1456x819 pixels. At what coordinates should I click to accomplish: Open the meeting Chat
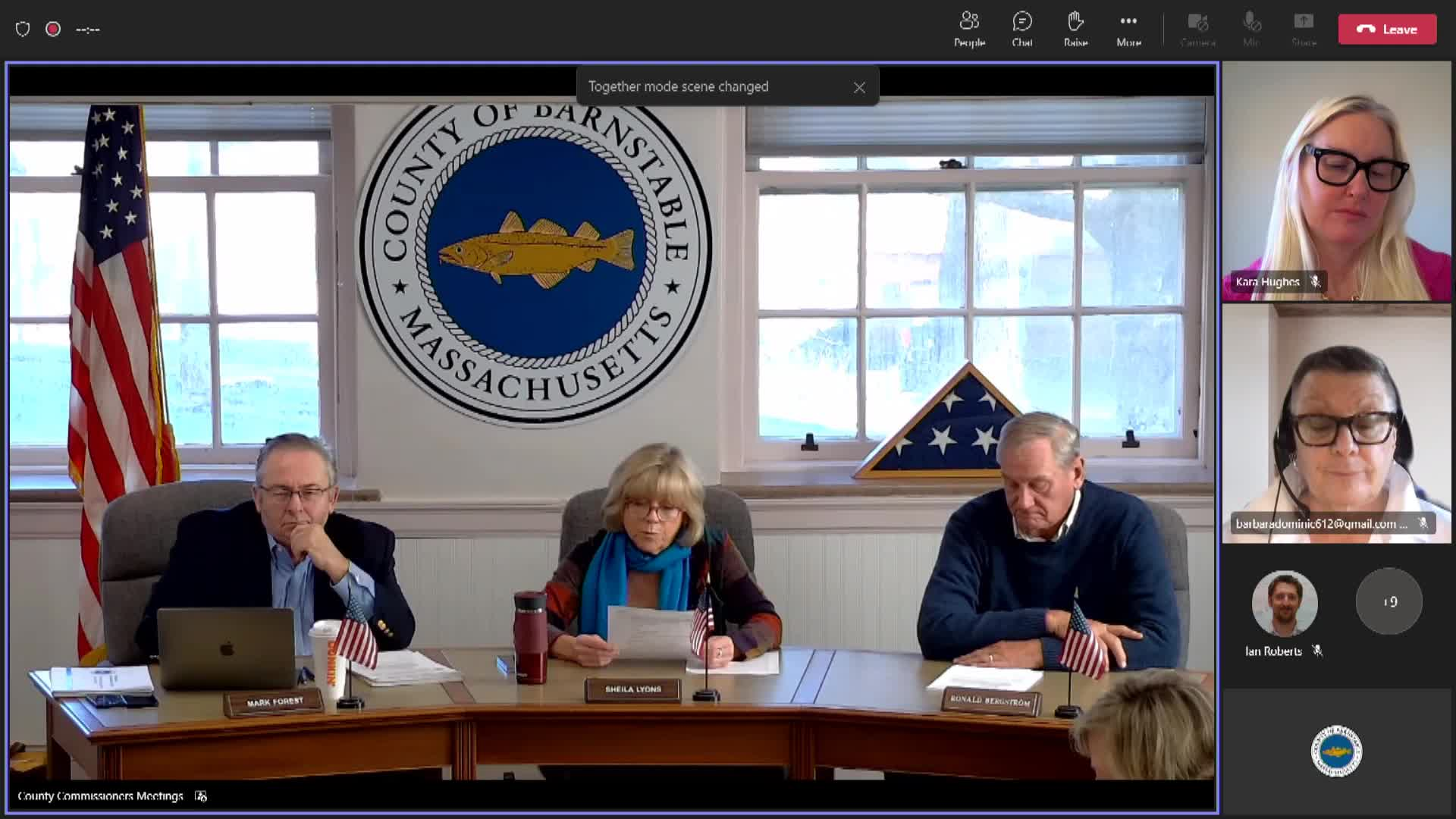1022,29
